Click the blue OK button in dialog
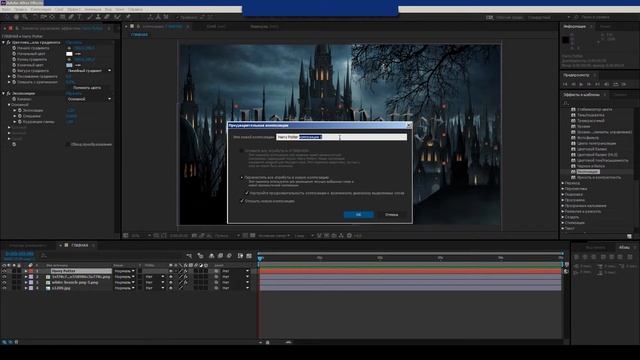Image resolution: width=640 pixels, height=360 pixels. pos(358,215)
